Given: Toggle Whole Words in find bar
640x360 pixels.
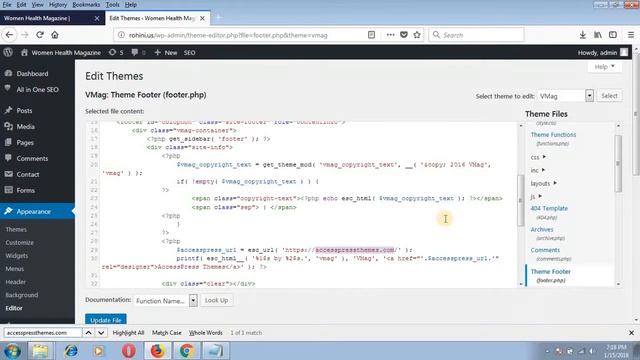Looking at the screenshot, I should 206,333.
